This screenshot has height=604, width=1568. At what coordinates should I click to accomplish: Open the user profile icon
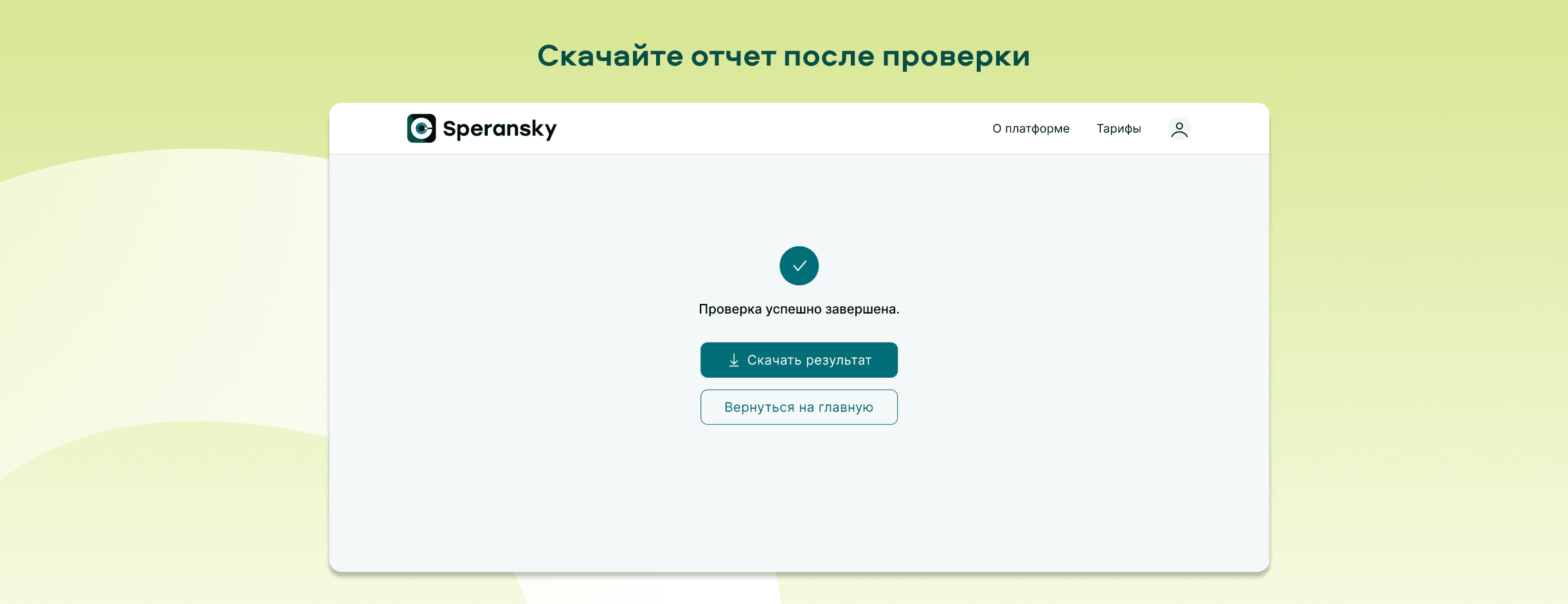[1179, 129]
